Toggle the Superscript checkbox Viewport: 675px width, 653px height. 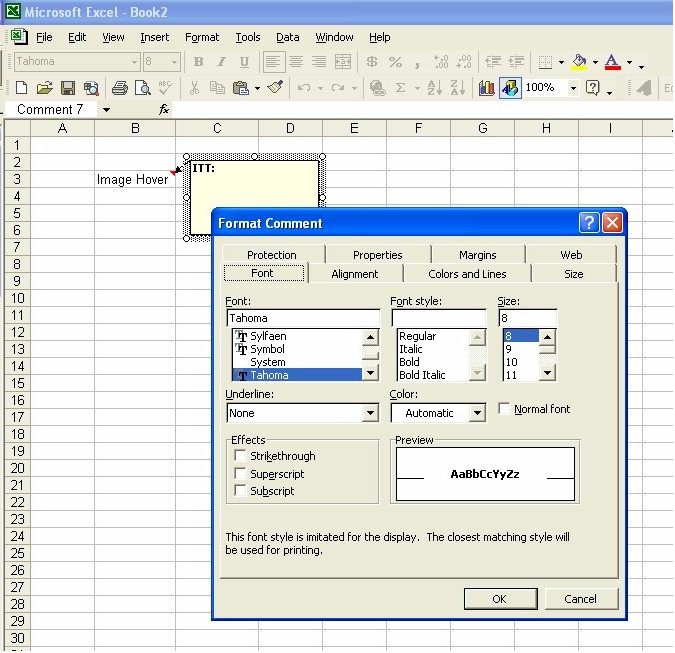[x=240, y=473]
